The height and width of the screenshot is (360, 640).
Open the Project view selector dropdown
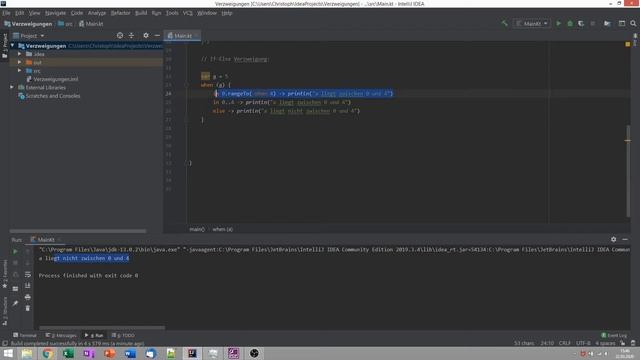29,36
